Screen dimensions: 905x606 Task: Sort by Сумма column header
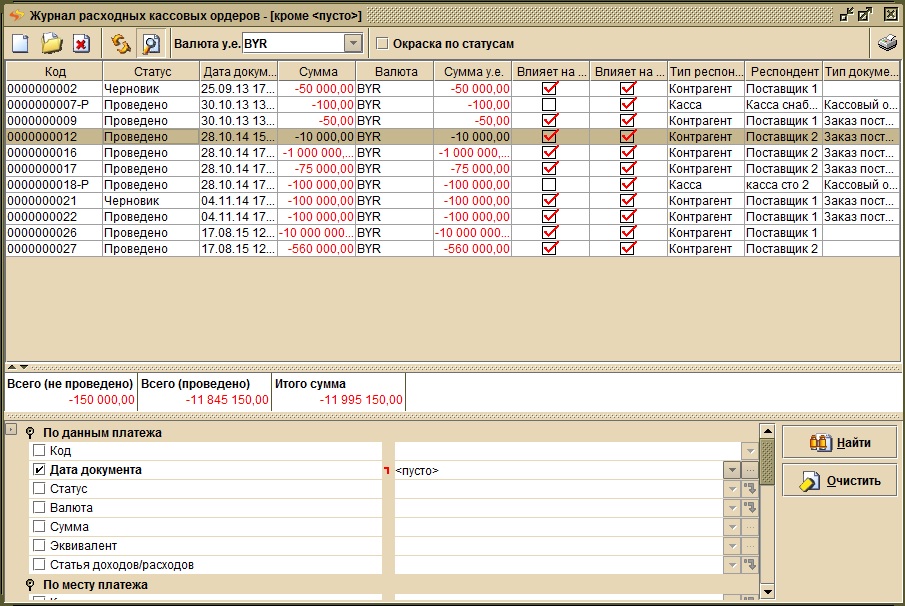[317, 72]
